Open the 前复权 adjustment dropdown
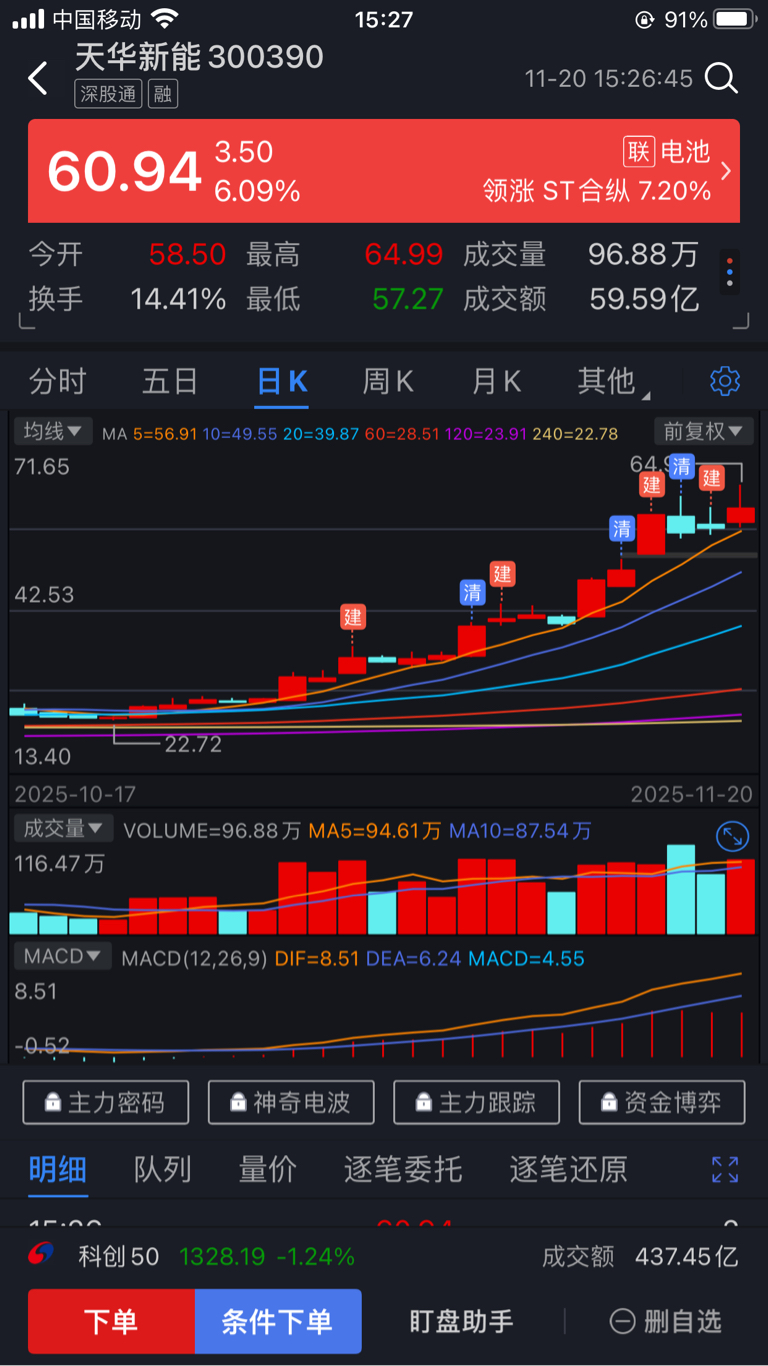The height and width of the screenshot is (1366, 768). coord(703,431)
